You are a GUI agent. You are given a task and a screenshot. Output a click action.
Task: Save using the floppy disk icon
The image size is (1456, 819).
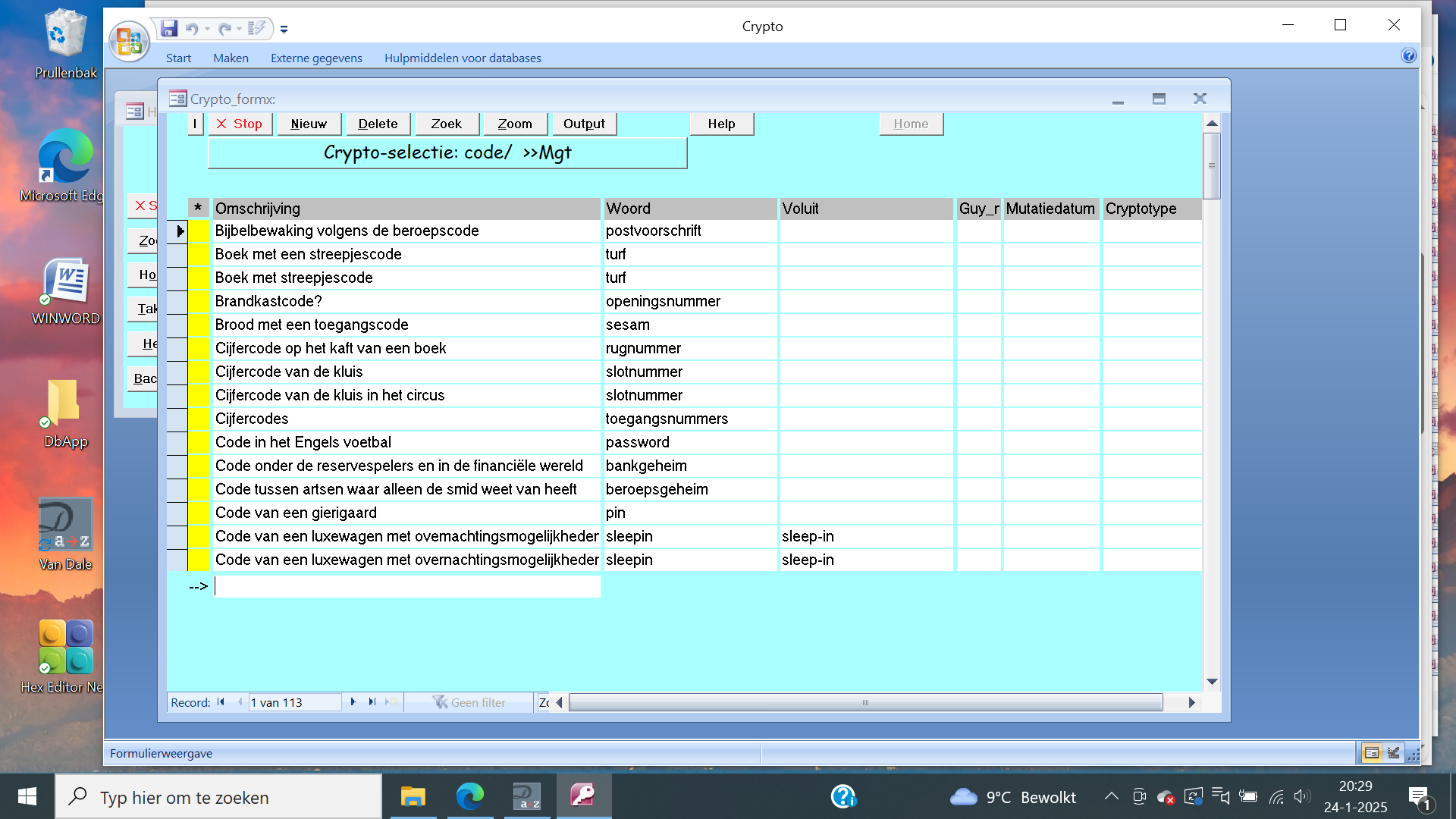tap(169, 29)
